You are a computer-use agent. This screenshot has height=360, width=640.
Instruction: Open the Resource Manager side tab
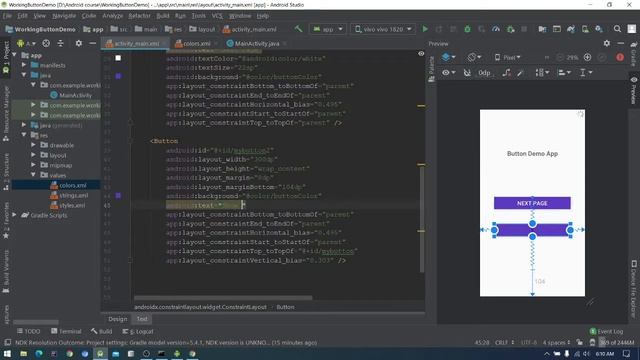pyautogui.click(x=6, y=113)
